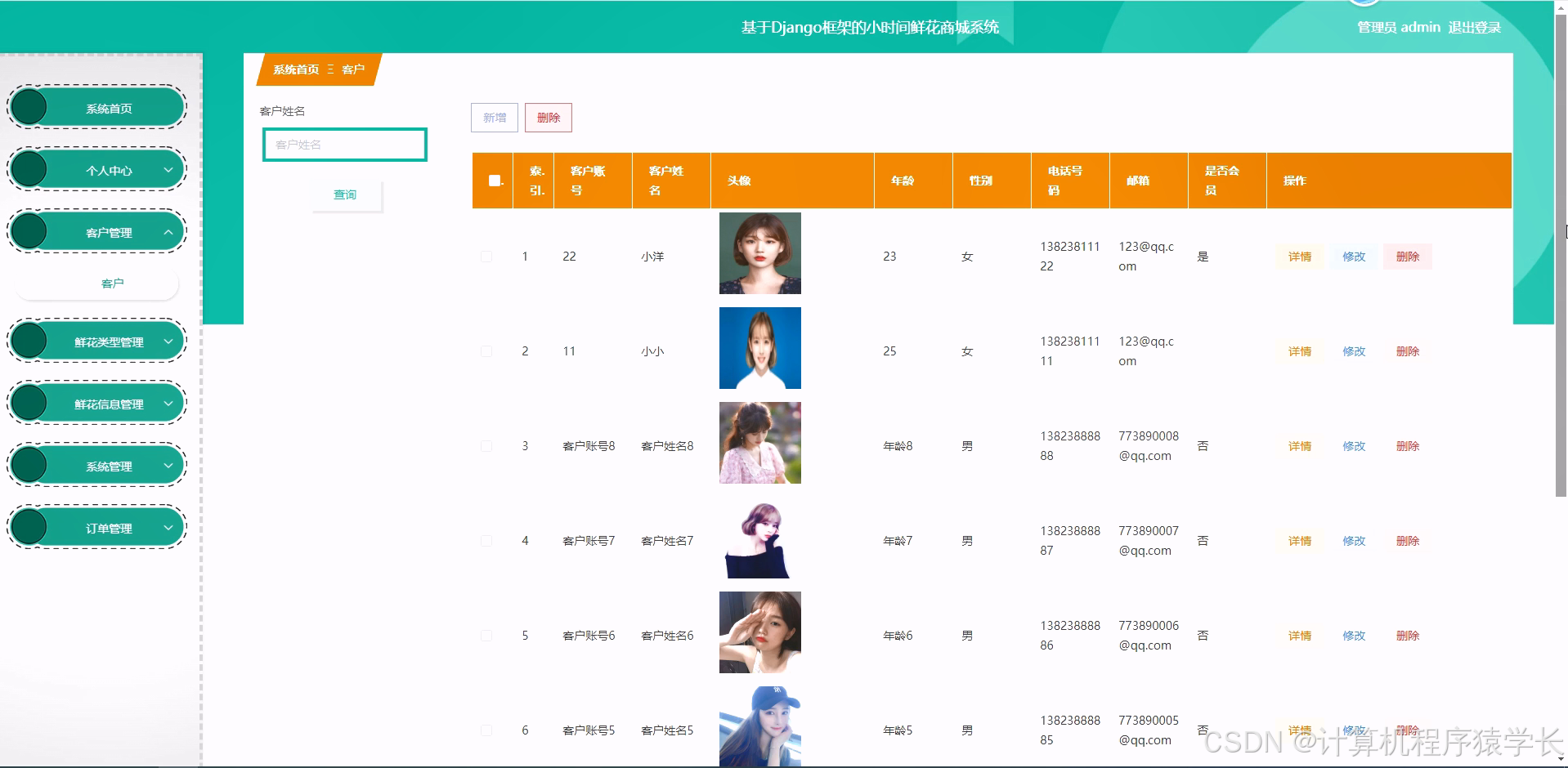Click the 新增 button
This screenshot has width=1568, height=768.
click(x=495, y=118)
